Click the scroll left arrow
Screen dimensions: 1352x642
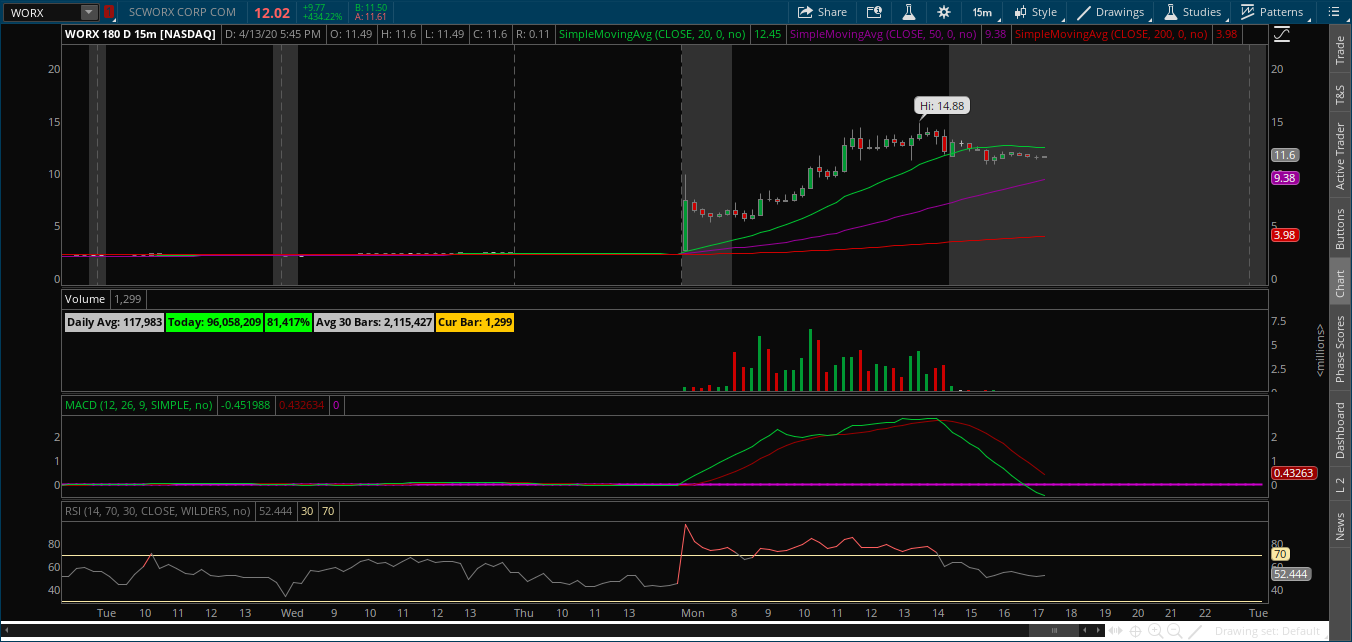(1085, 630)
